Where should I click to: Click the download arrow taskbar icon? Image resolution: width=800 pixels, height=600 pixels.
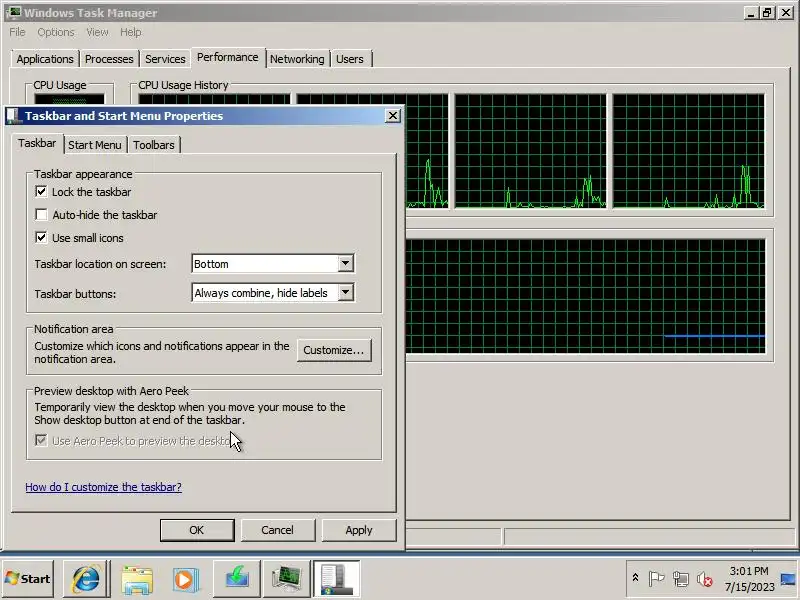coord(236,579)
